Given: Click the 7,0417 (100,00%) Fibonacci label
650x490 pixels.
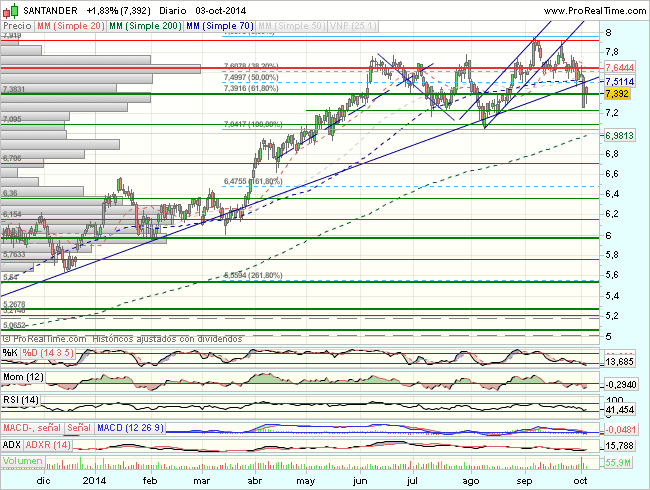Looking at the screenshot, I should point(253,124).
